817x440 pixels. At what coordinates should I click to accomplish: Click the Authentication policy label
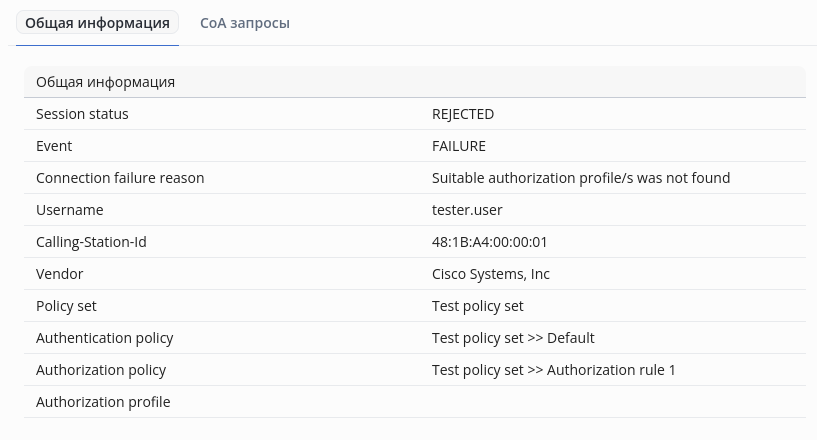[x=105, y=338]
